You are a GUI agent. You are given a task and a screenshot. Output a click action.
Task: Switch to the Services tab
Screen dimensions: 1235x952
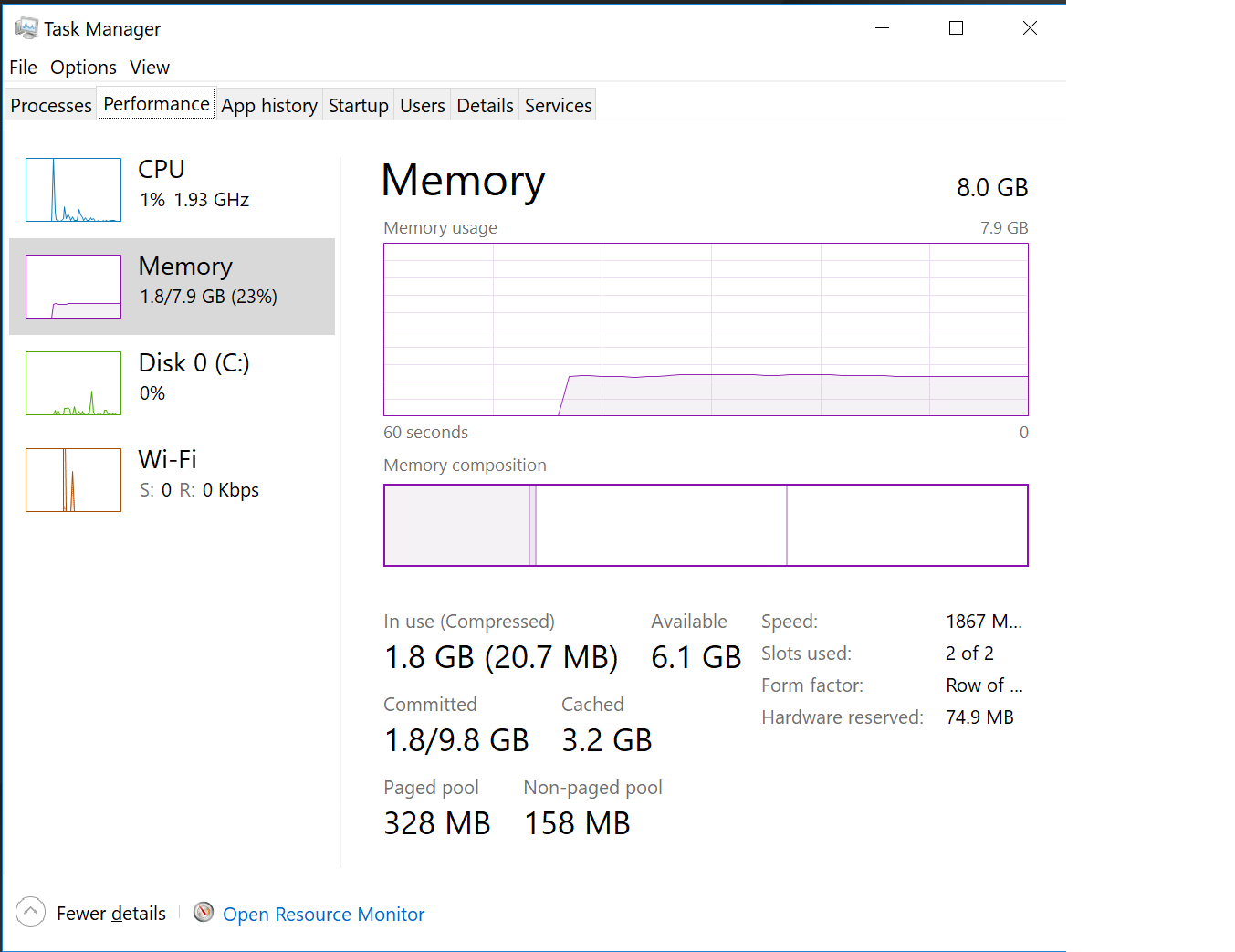558,106
